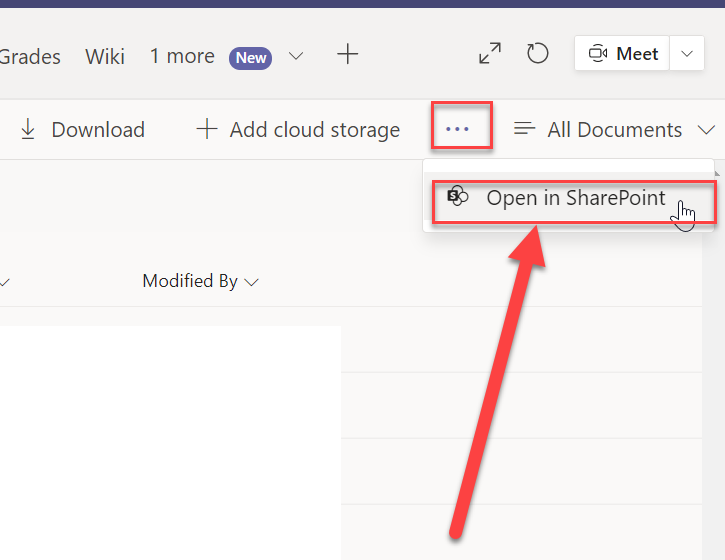Viewport: 725px width, 560px height.
Task: Start a meeting with Meet button
Action: (621, 53)
